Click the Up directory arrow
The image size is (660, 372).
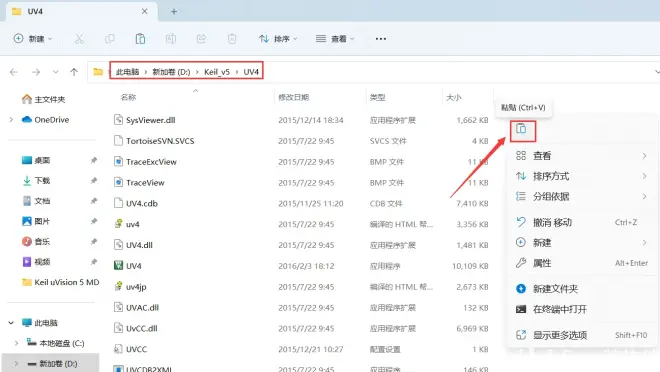point(74,72)
